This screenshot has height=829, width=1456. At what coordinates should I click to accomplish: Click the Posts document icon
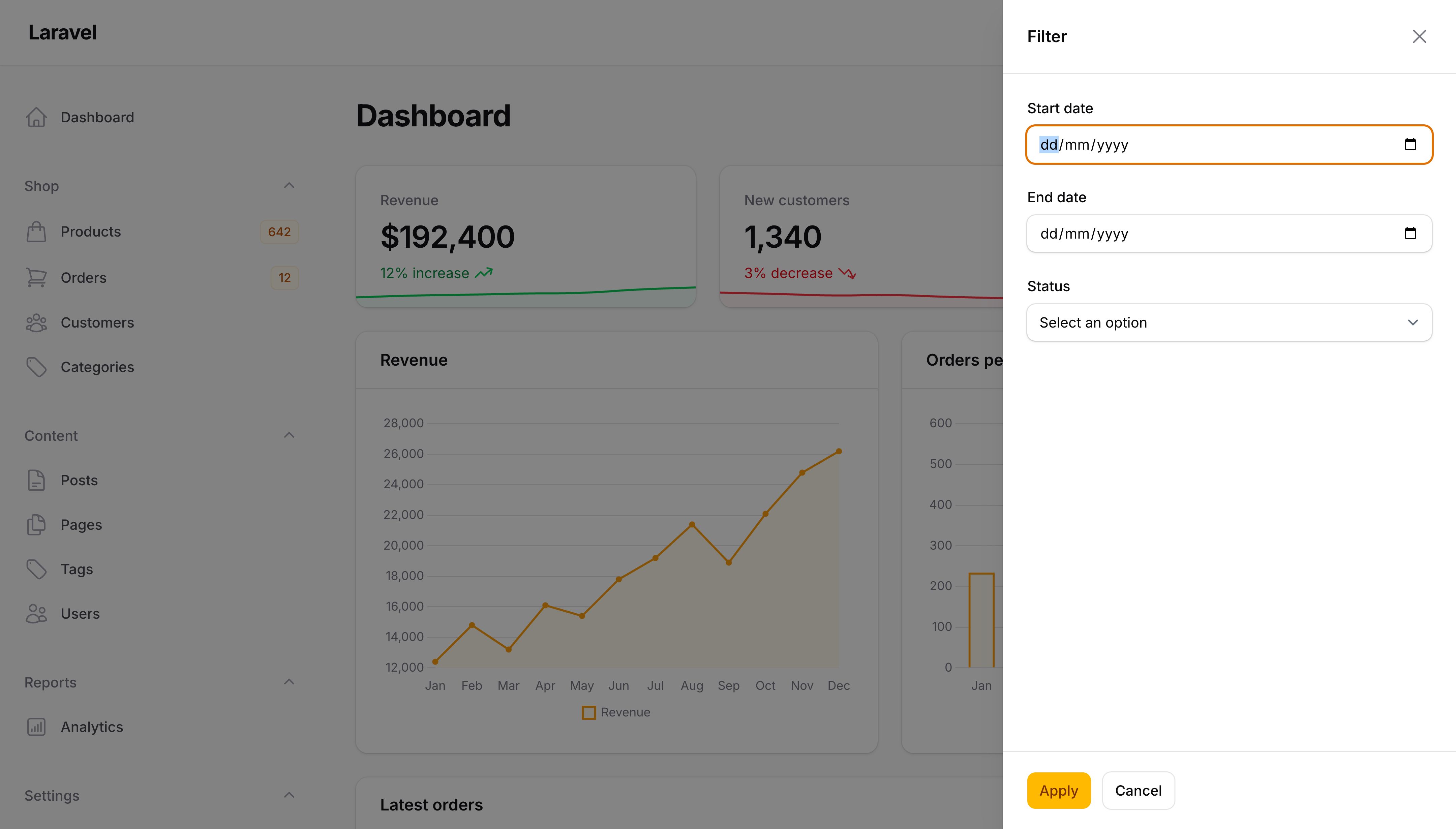(x=36, y=480)
